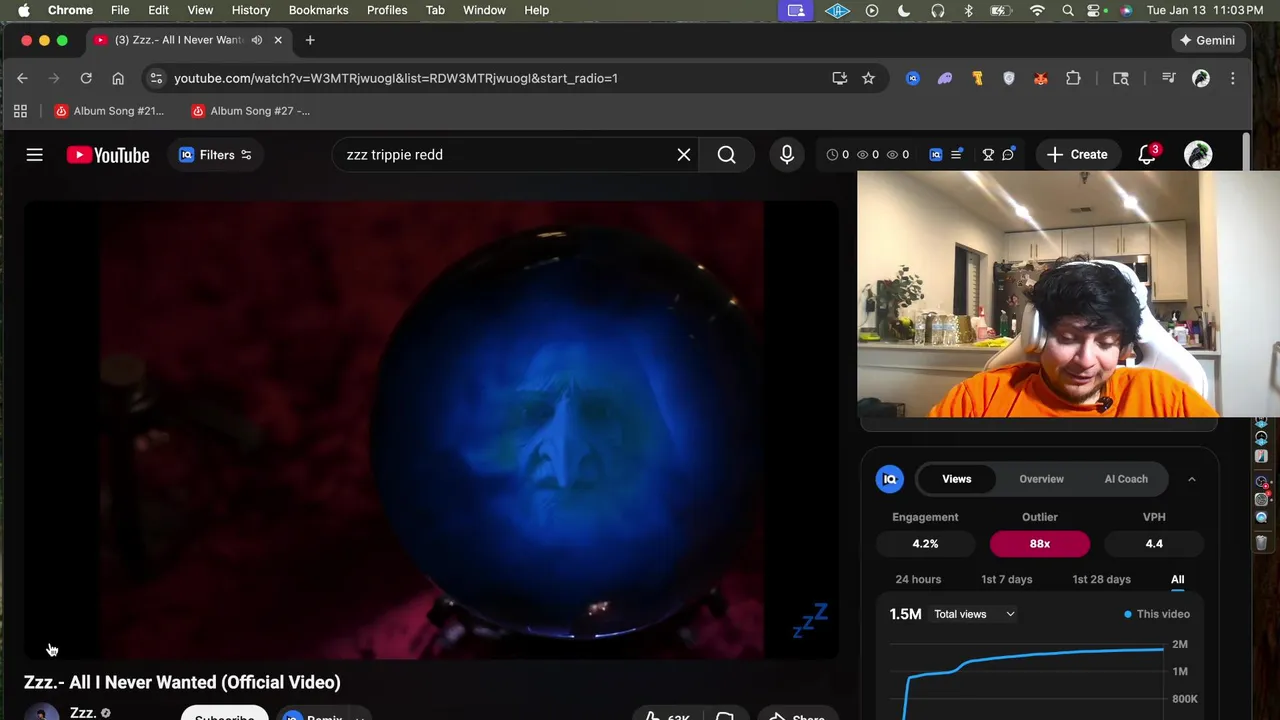Image resolution: width=1280 pixels, height=720 pixels.
Task: Click the video title All I Never Wanted
Action: [x=182, y=682]
